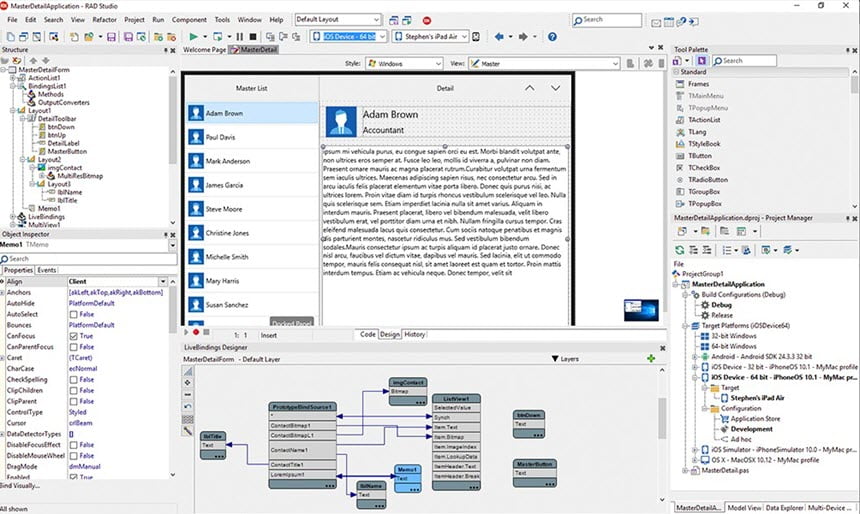Viewport: 860px width, 514px height.
Task: Click the device rotate icon after Stephen's iPad Air
Action: [x=476, y=37]
